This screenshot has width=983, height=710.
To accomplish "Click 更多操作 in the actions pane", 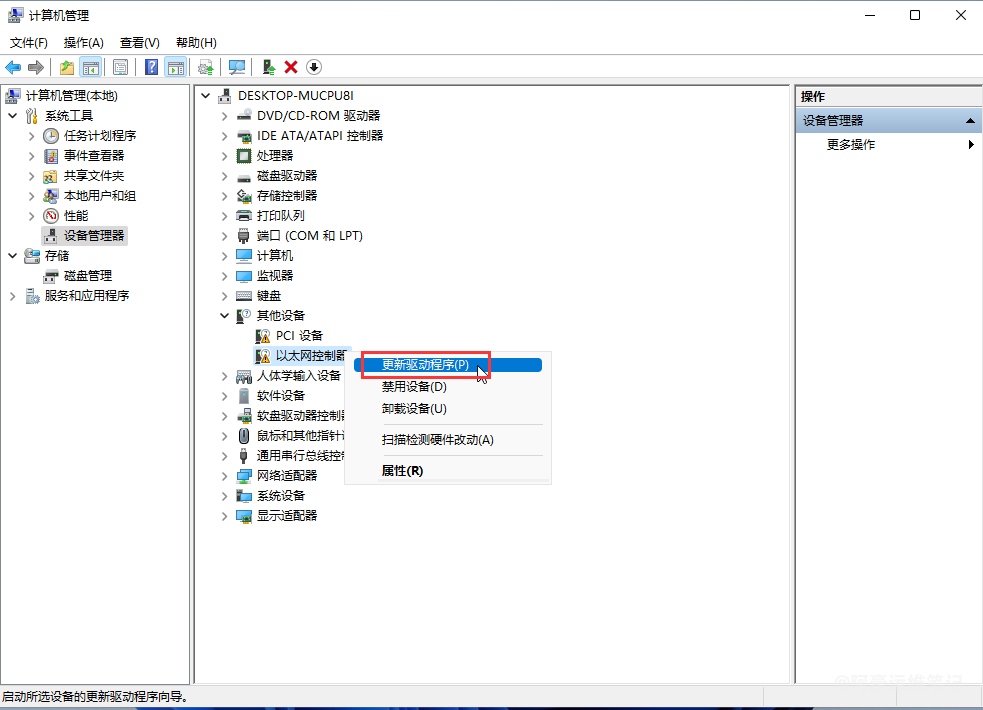I will click(x=851, y=145).
